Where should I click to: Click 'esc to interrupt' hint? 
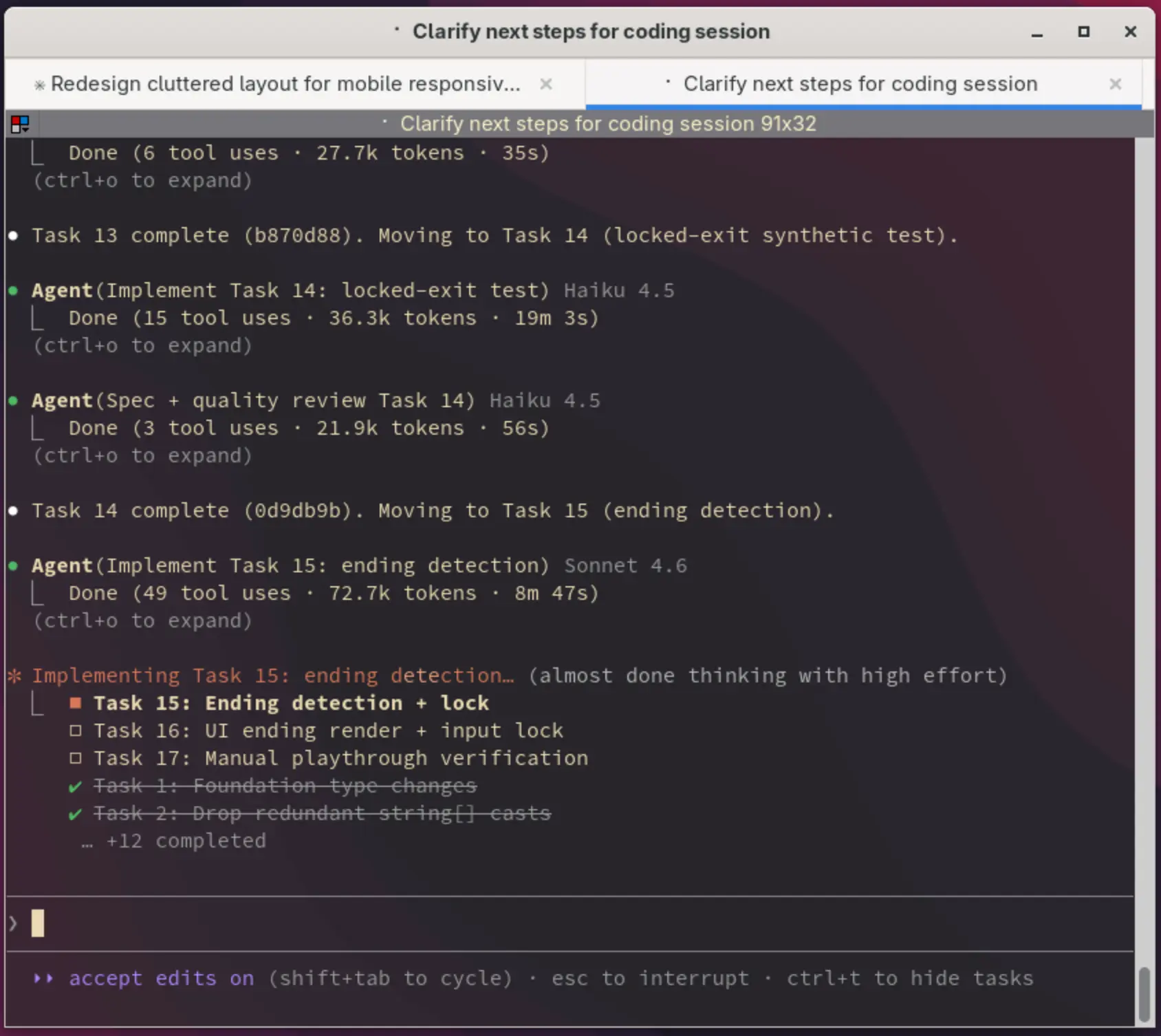[650, 978]
